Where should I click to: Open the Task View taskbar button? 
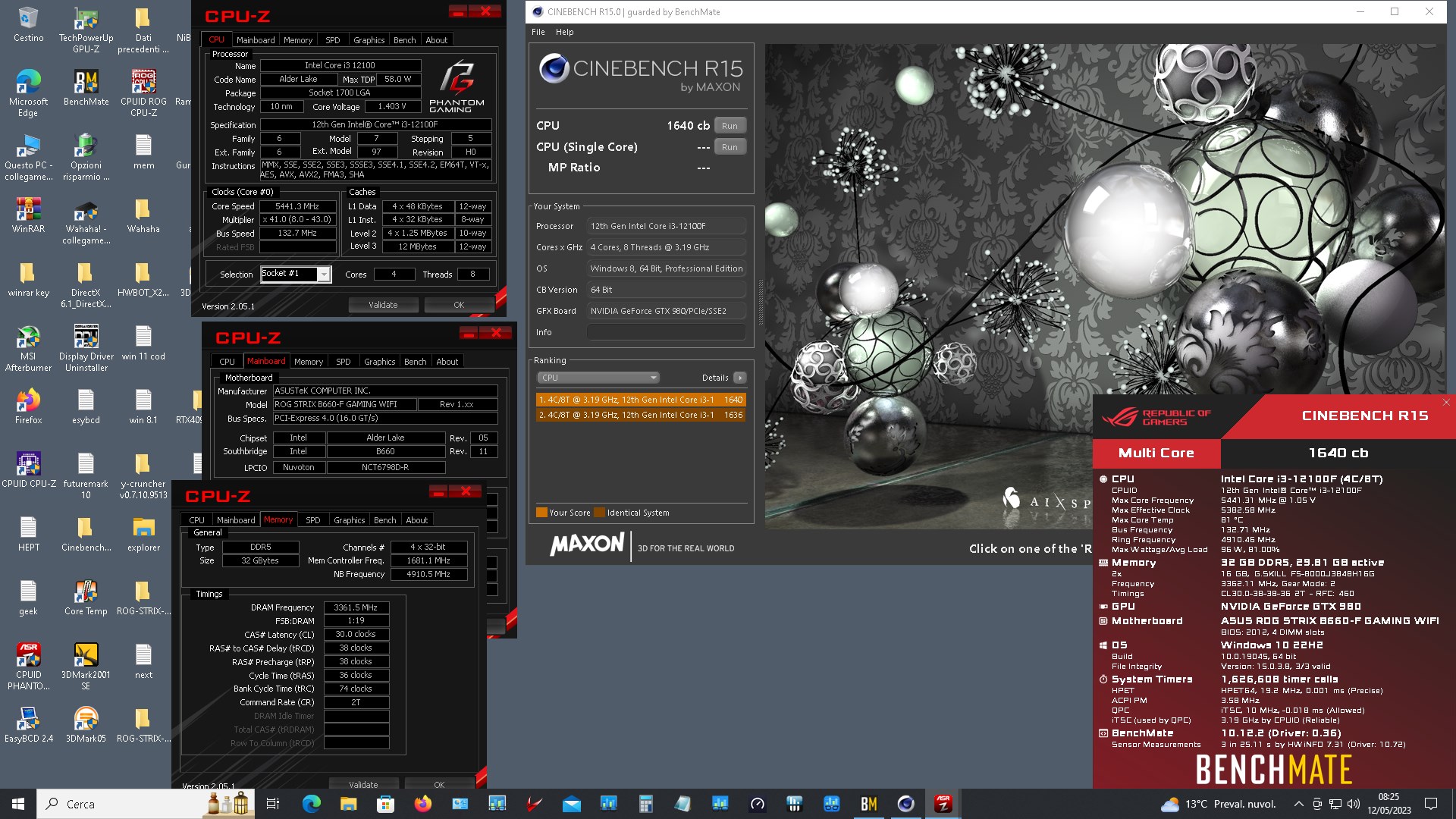pos(273,804)
